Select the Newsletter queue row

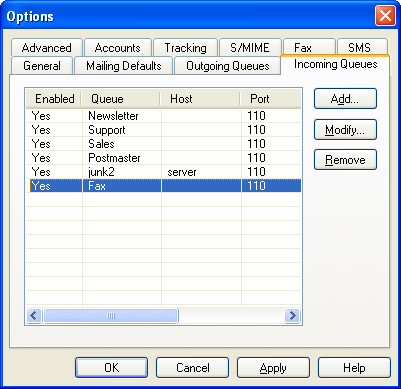pos(164,116)
